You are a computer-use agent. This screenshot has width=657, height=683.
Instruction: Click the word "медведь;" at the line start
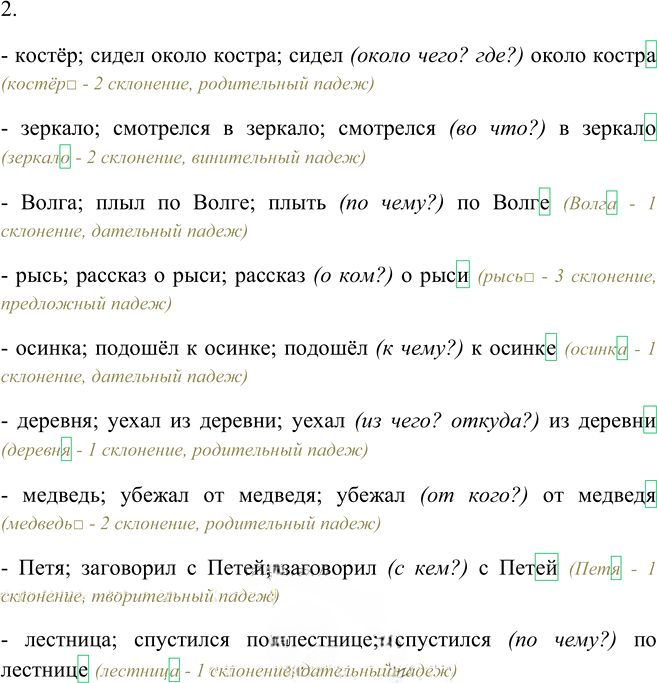pos(64,495)
